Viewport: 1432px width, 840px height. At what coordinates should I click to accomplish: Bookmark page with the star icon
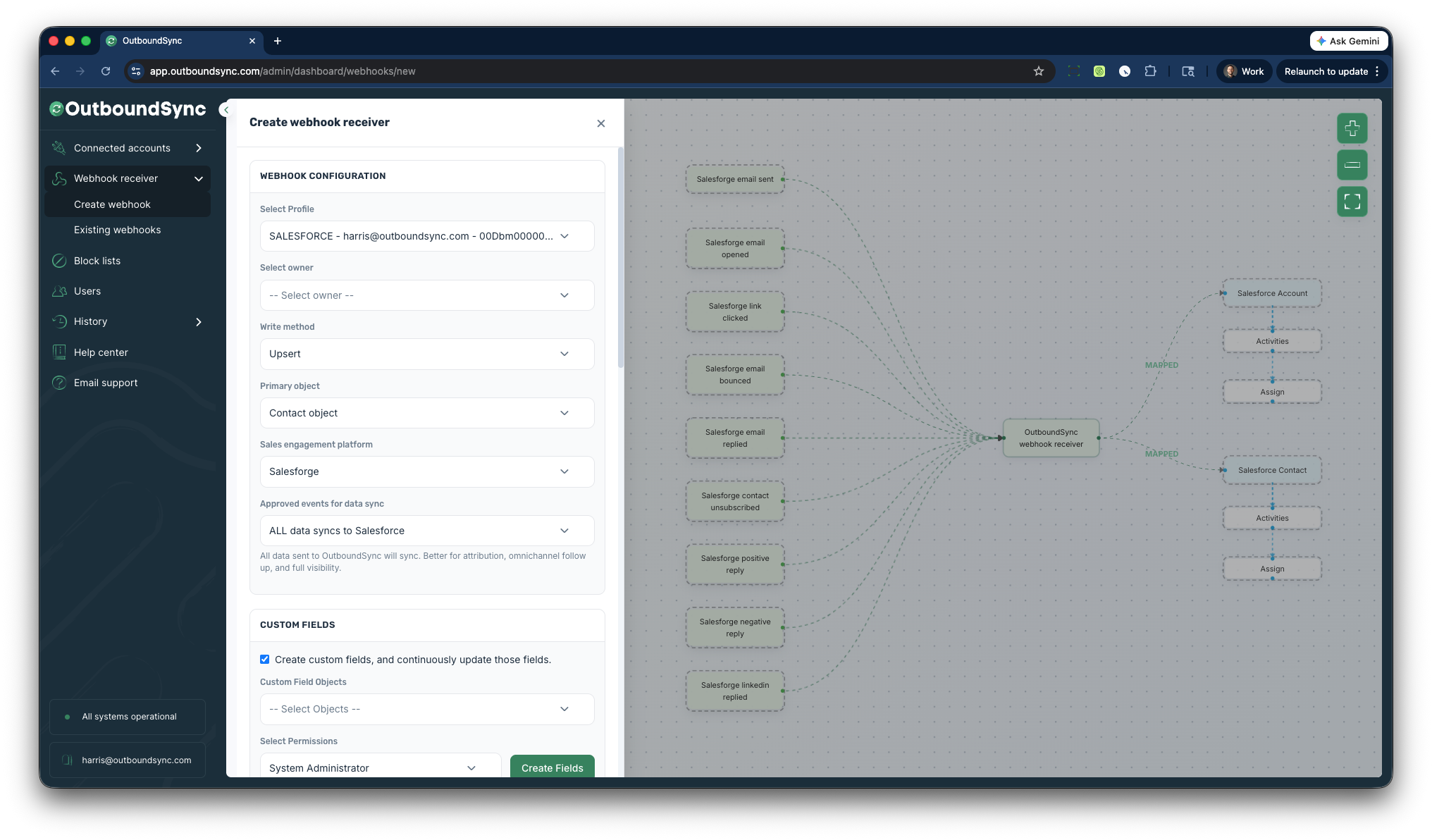[x=1038, y=71]
